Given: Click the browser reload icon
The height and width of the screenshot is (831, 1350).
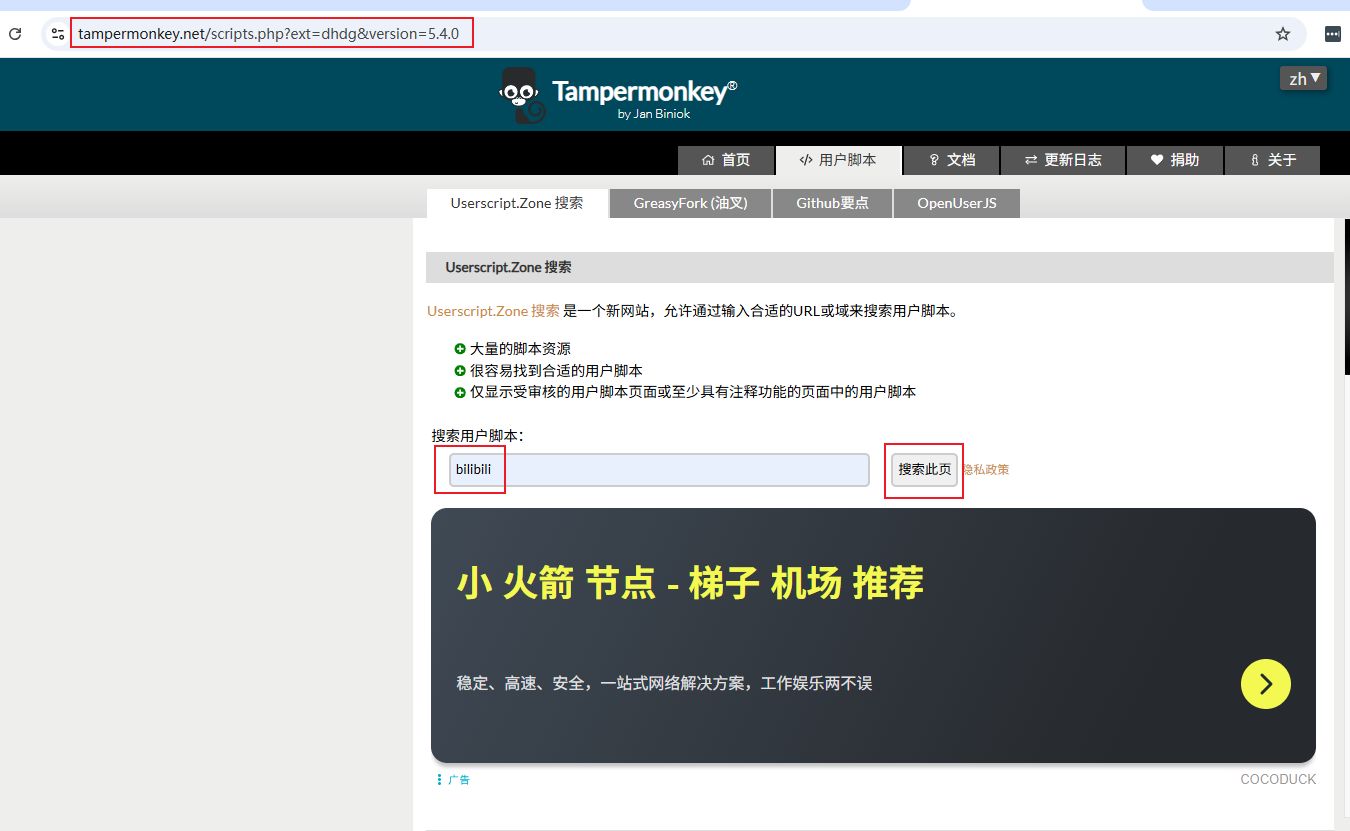Looking at the screenshot, I should coord(15,34).
